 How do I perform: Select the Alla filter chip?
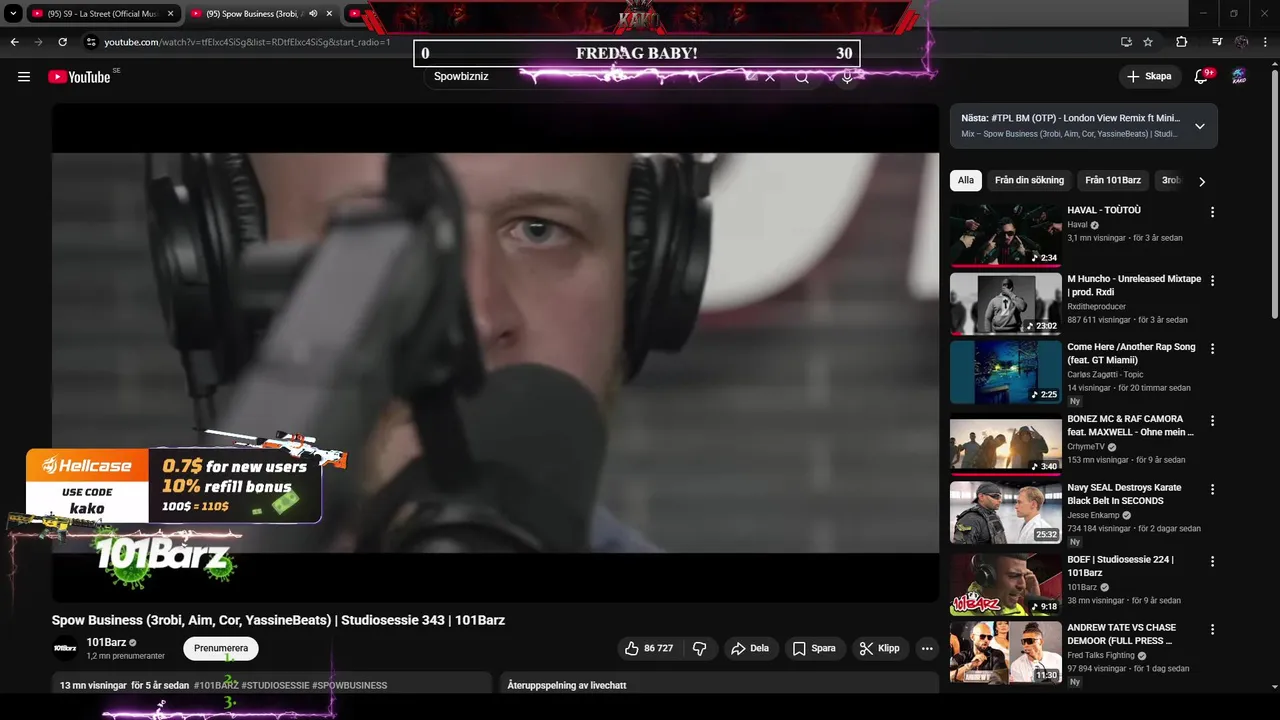pos(965,181)
